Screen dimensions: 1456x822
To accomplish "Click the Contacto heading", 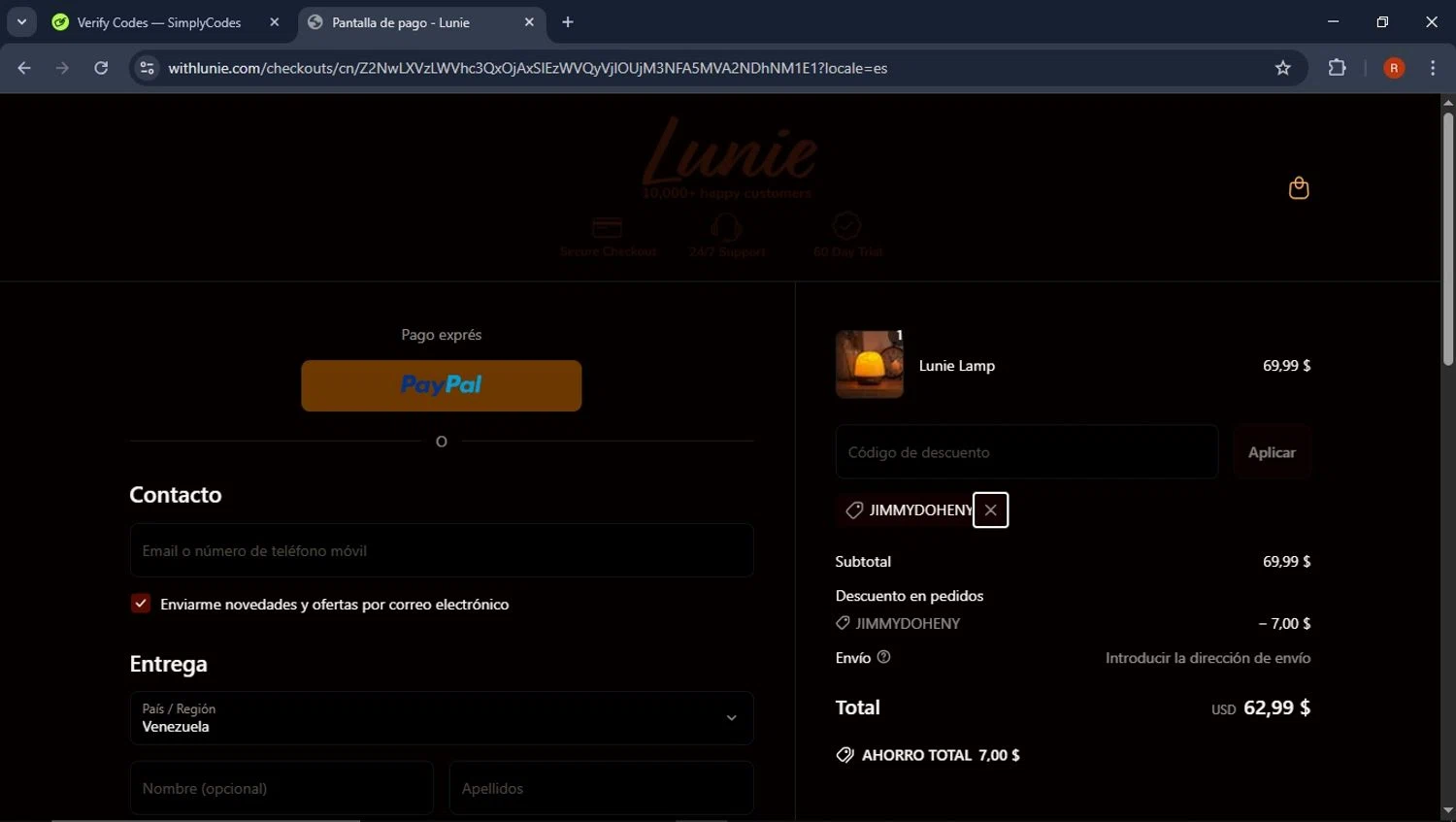I will click(x=176, y=495).
